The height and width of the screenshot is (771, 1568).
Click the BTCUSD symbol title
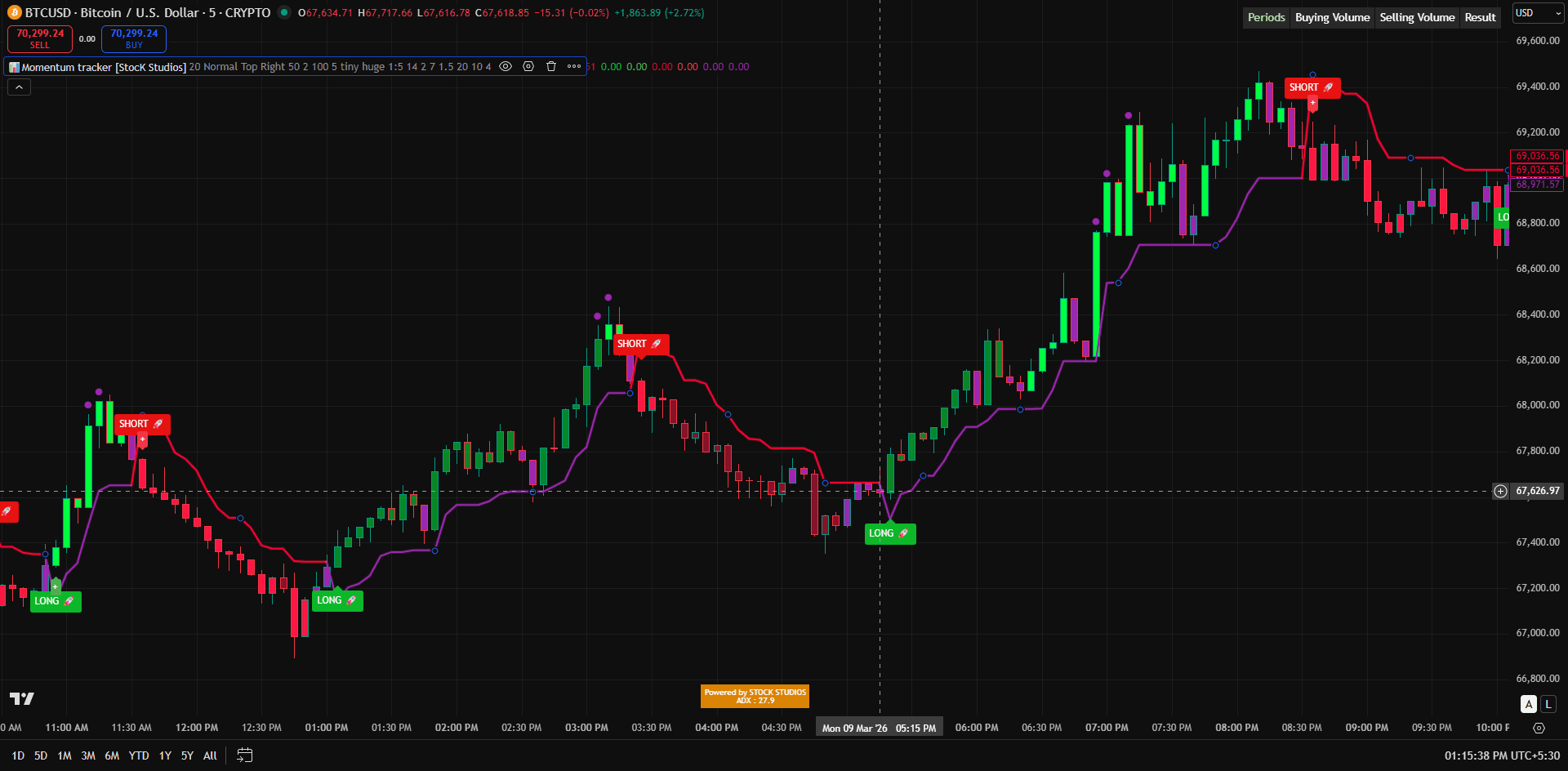click(x=148, y=13)
